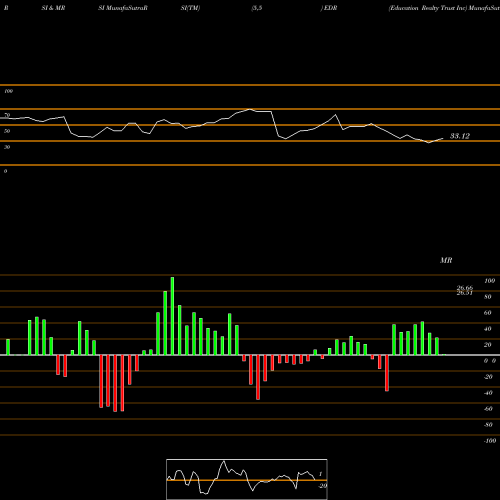Click the 50 level label on RSI axis
This screenshot has height=500, width=500.
click(7, 131)
